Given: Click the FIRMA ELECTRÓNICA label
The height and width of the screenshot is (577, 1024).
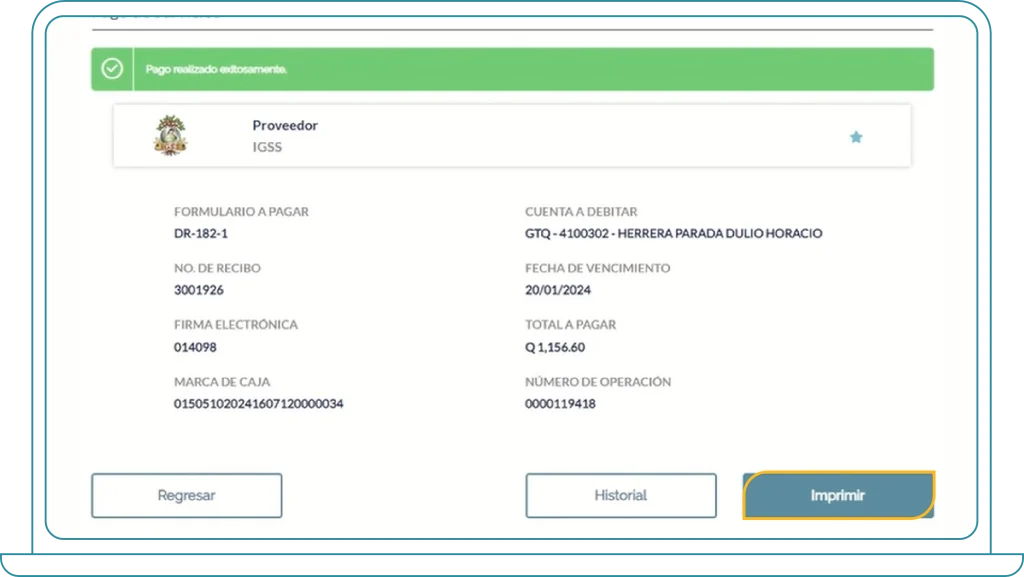Looking at the screenshot, I should click(x=236, y=324).
